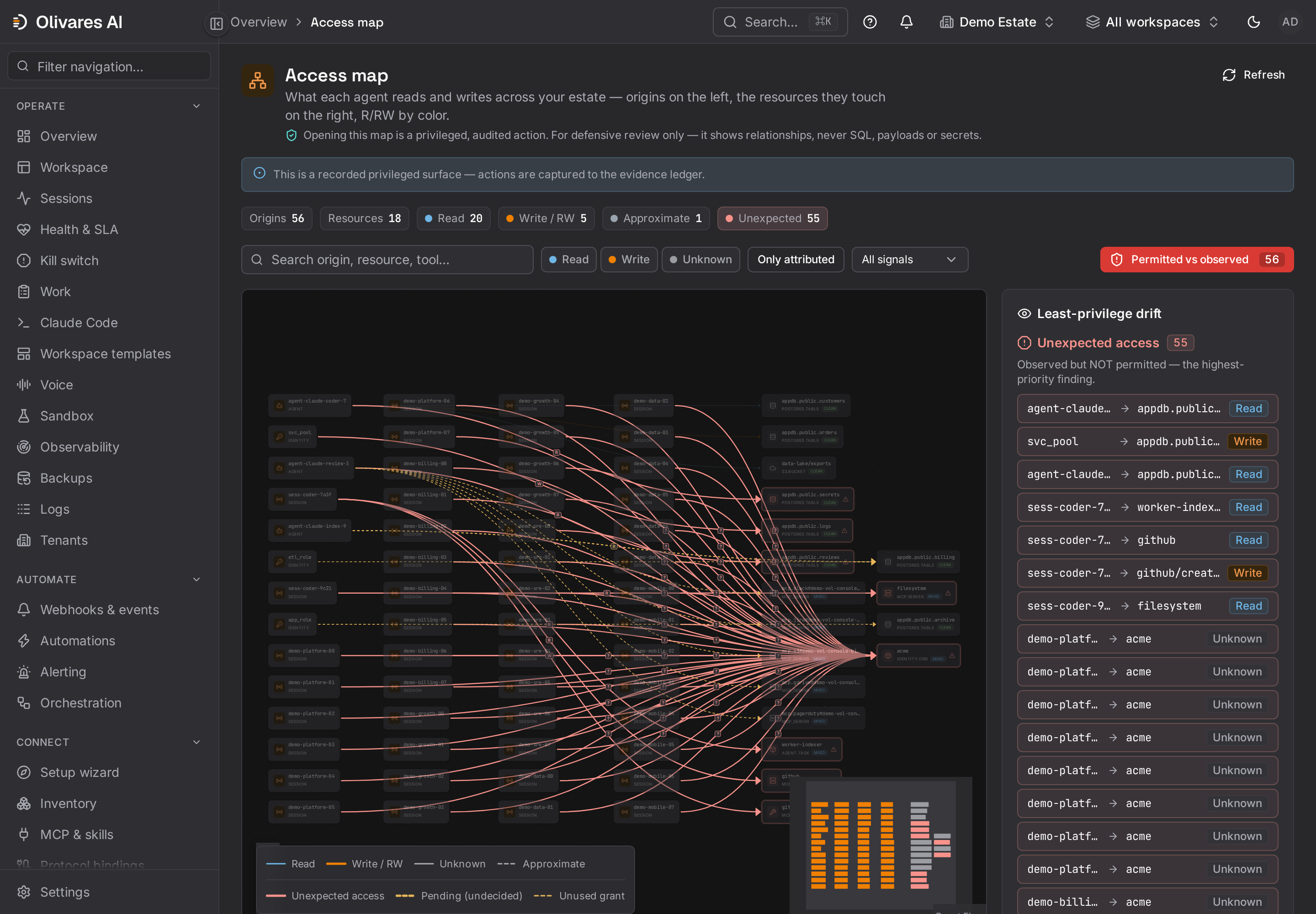Image resolution: width=1316 pixels, height=914 pixels.
Task: Select agent-claude-coder-7 node in graph
Action: (310, 405)
